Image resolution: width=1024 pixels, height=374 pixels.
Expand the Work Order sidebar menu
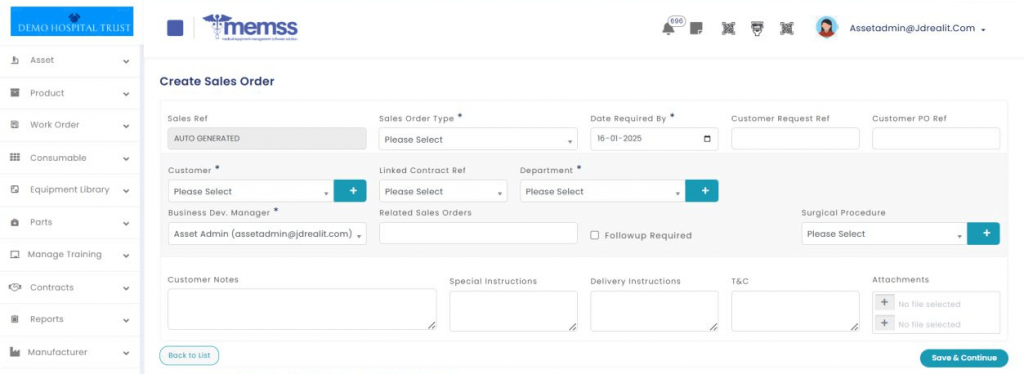tap(70, 125)
